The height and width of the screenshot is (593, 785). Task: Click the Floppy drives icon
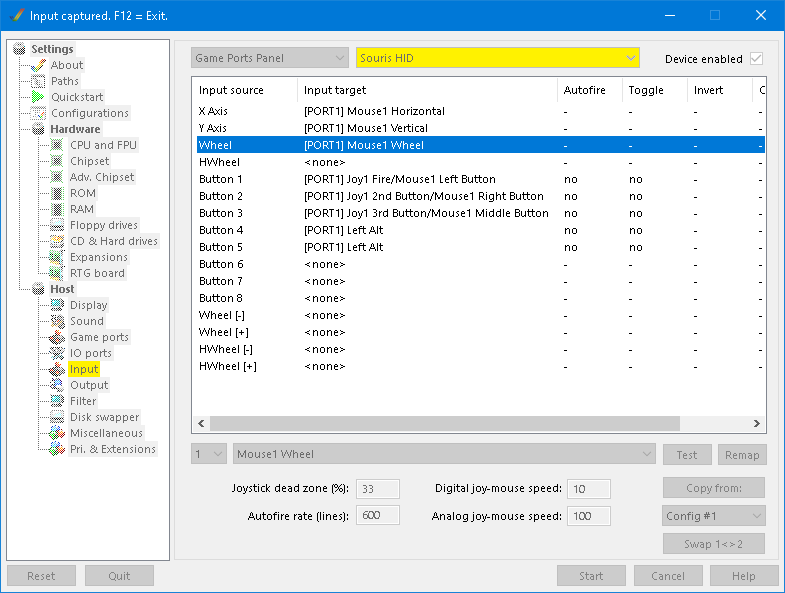pos(57,225)
